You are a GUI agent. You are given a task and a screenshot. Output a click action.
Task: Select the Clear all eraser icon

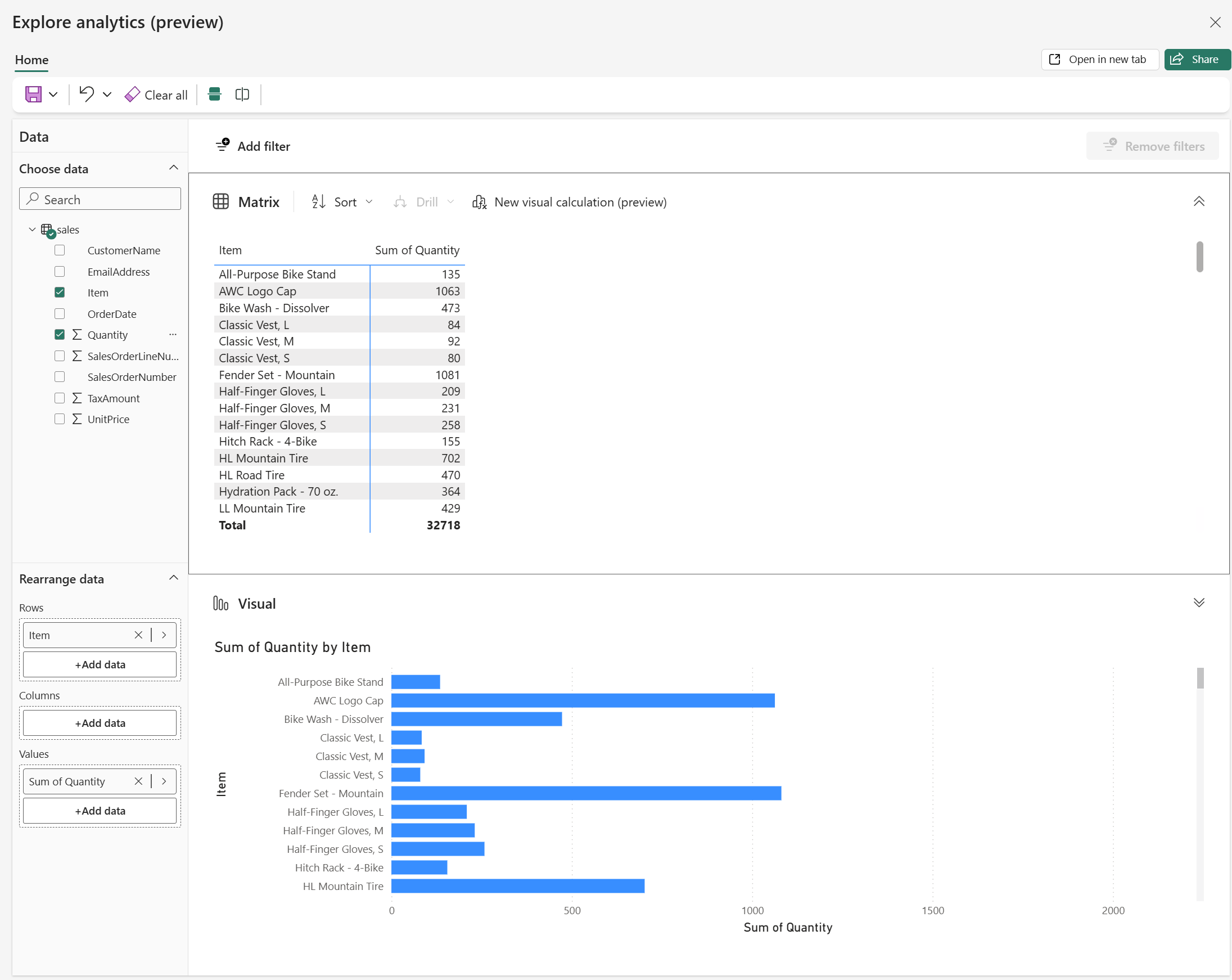click(132, 95)
